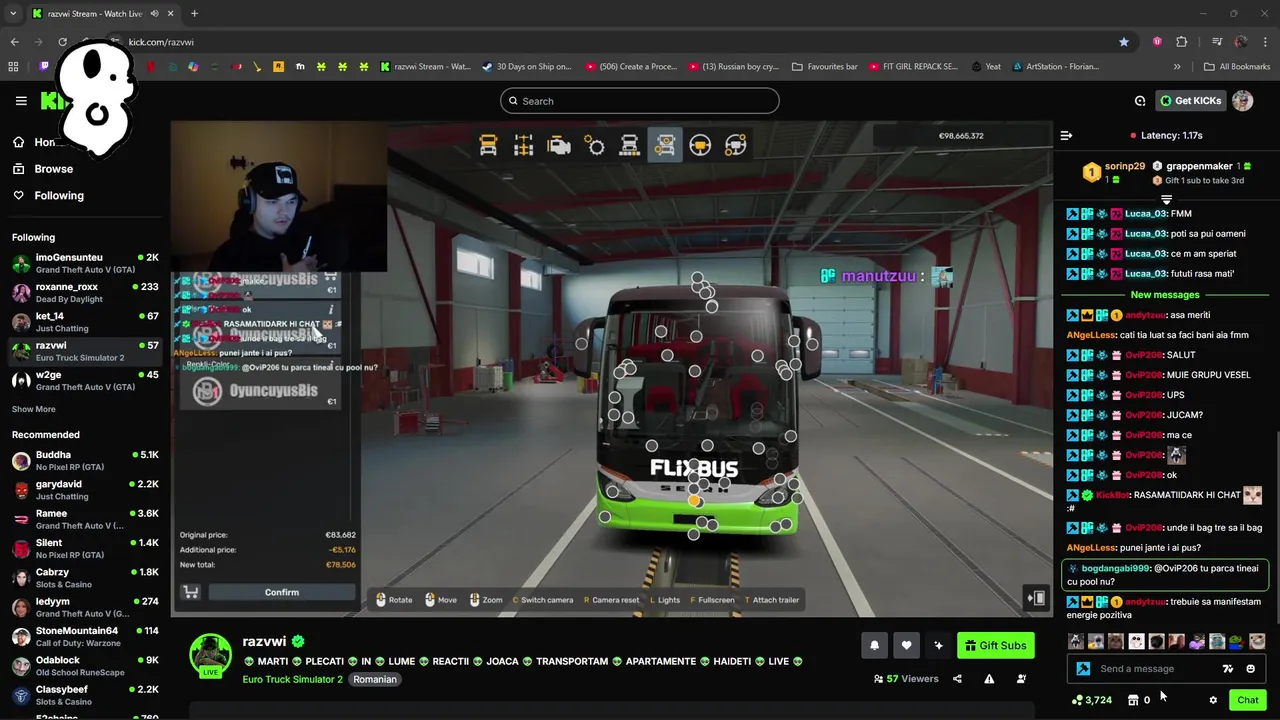Open the browser apps grid icon
The image size is (1280, 720).
13,67
